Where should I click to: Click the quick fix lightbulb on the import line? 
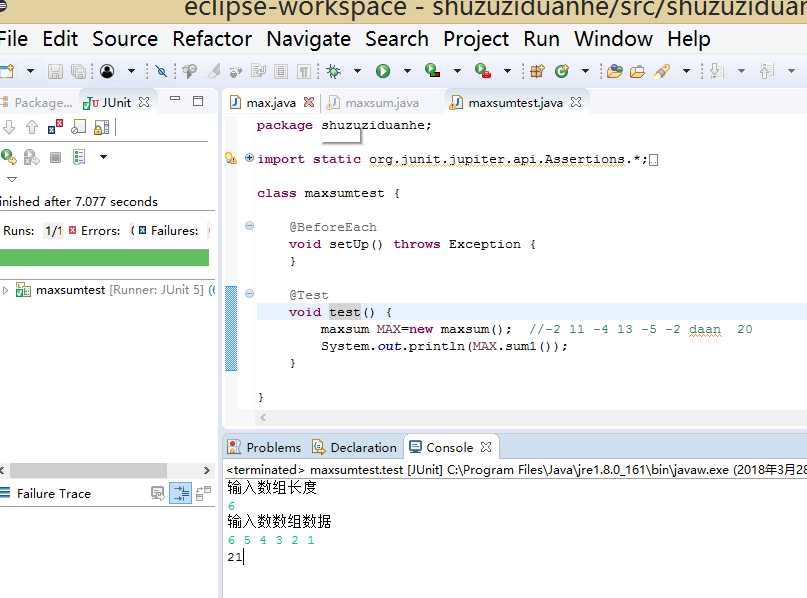click(x=231, y=159)
